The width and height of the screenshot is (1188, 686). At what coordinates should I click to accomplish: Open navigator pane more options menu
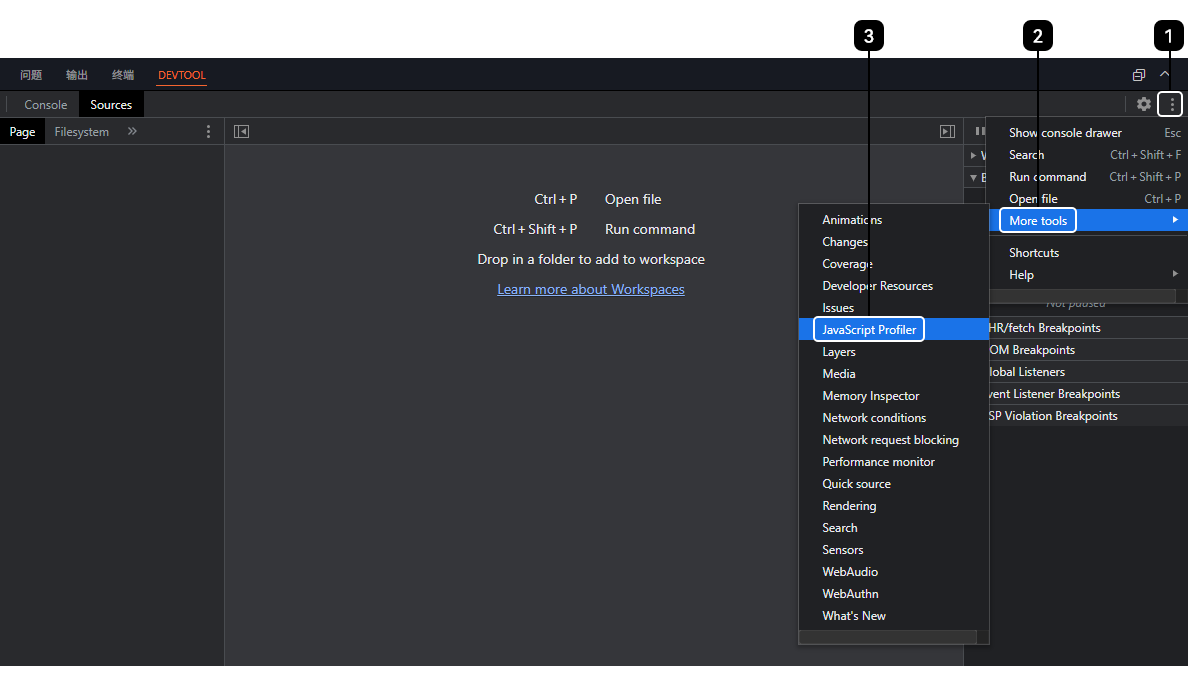(208, 132)
